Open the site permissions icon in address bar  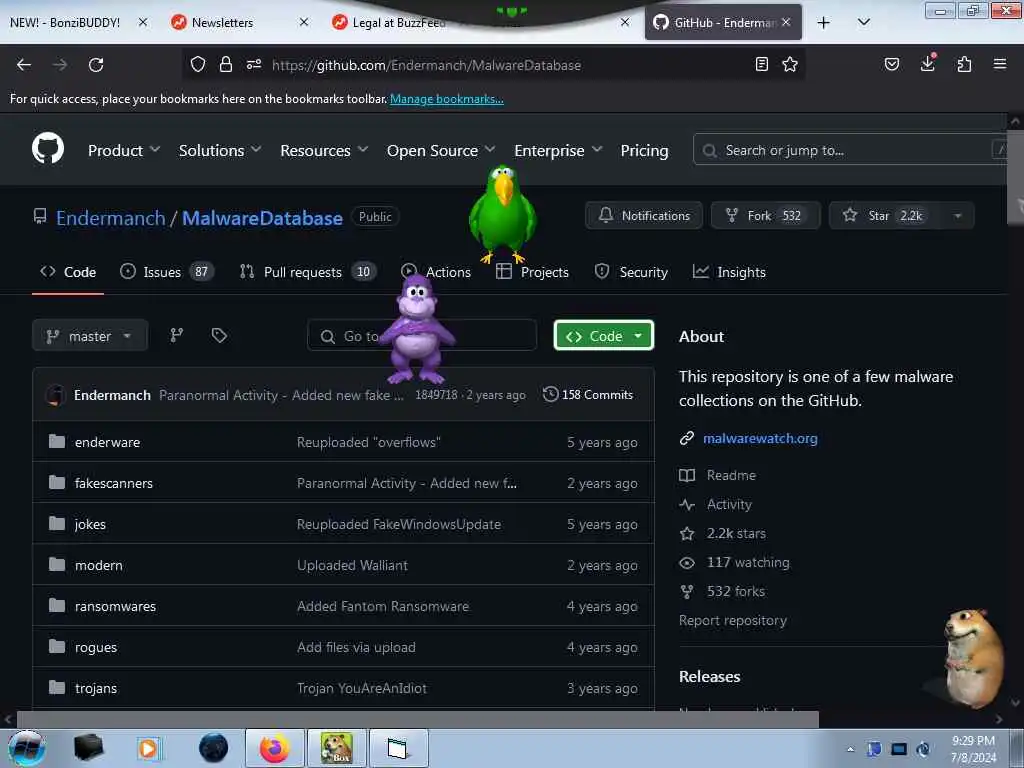(254, 65)
